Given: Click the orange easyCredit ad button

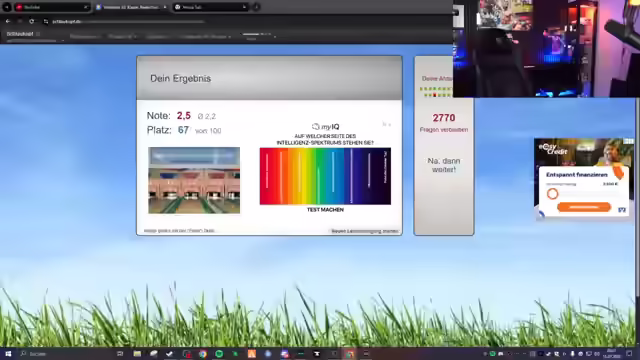Looking at the screenshot, I should click(584, 207).
